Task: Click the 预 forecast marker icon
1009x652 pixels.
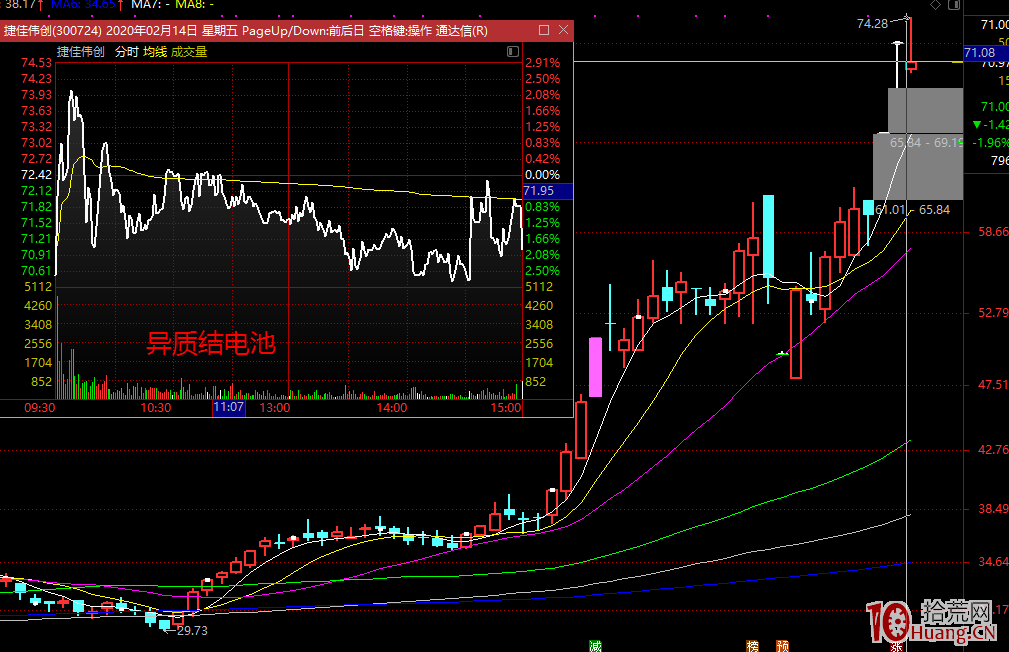Action: coord(786,645)
